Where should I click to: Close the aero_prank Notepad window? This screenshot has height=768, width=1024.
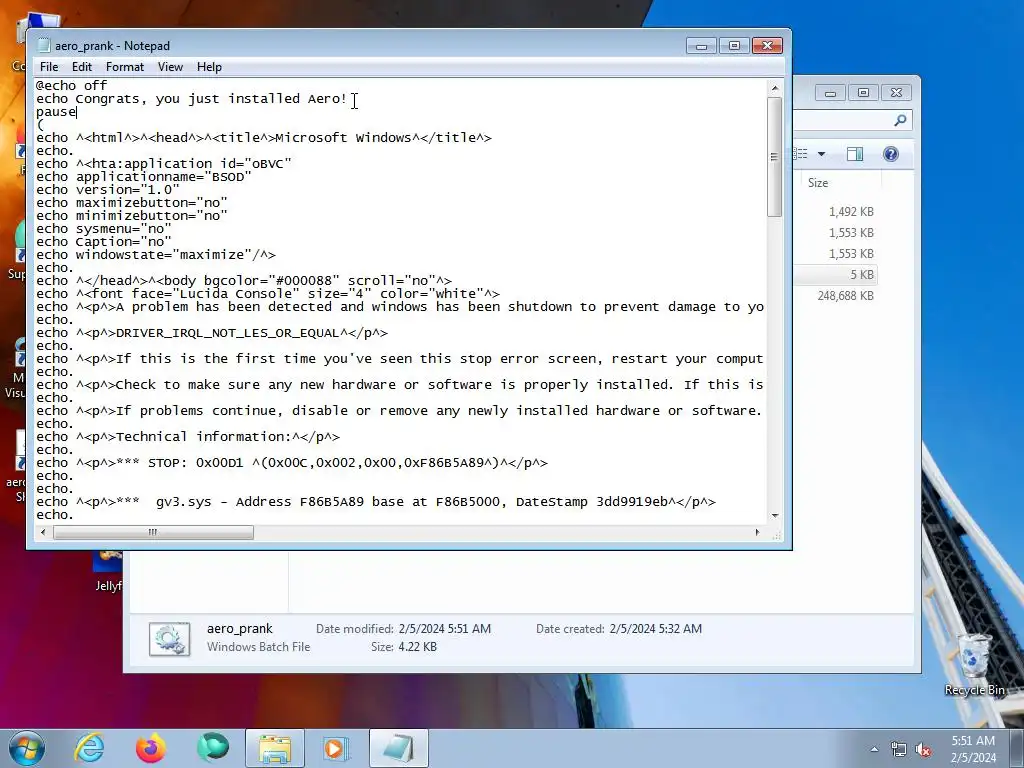(767, 46)
